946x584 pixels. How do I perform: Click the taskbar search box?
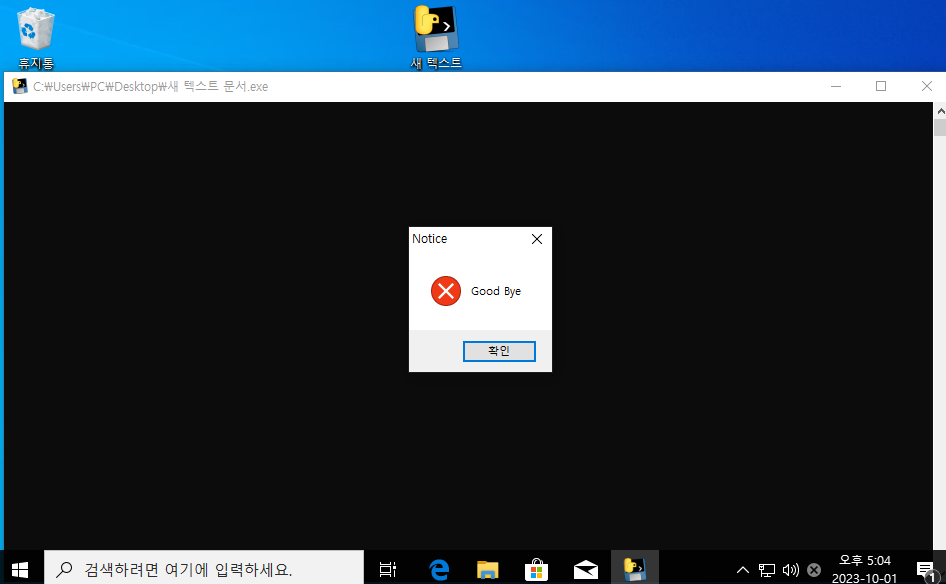click(204, 569)
